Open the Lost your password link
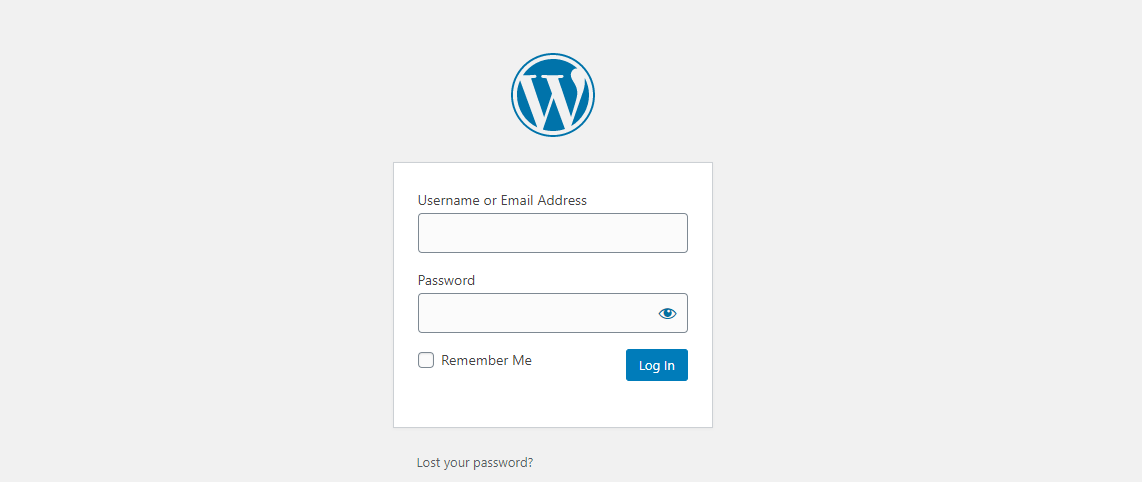This screenshot has height=482, width=1142. point(475,463)
